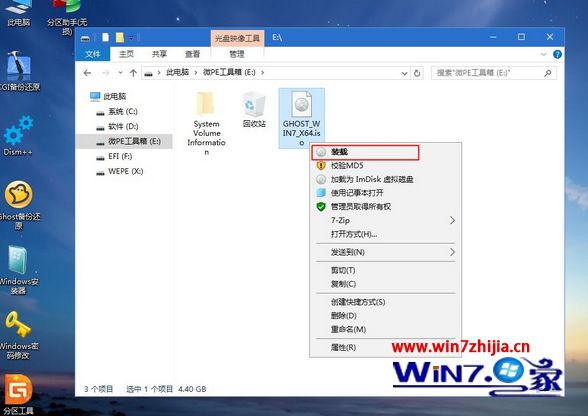Screen dimensions: 588x416
Task: Click 管理员取得所有权 menu entry
Action: point(385,207)
